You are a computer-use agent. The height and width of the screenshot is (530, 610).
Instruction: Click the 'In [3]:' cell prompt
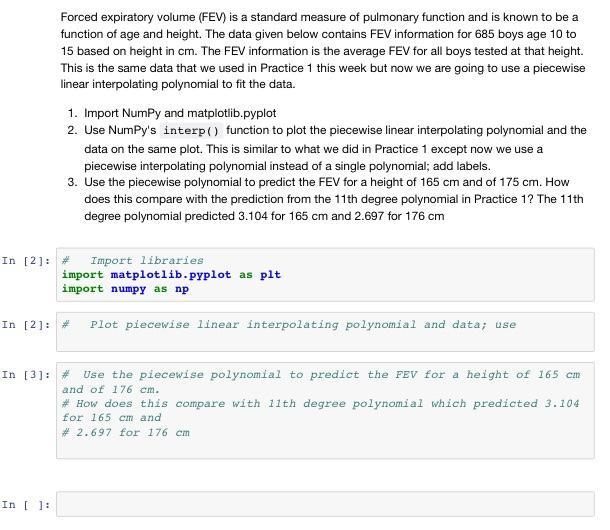click(x=26, y=375)
